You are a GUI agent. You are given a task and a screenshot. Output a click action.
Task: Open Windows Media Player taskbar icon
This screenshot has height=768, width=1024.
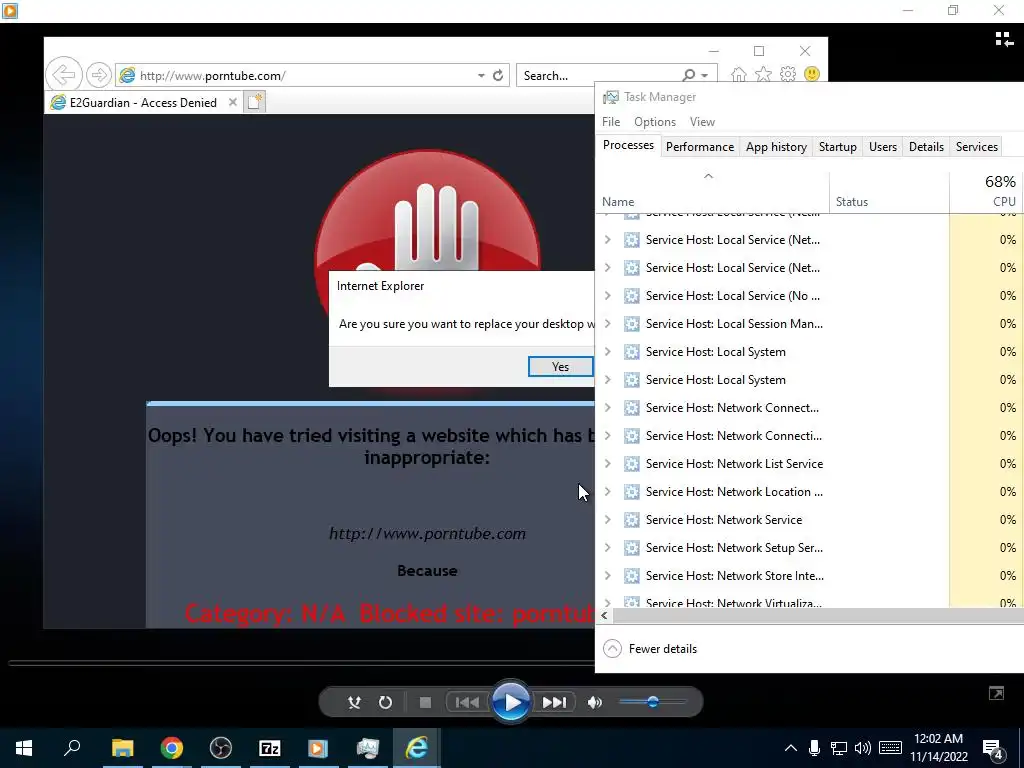coord(319,748)
